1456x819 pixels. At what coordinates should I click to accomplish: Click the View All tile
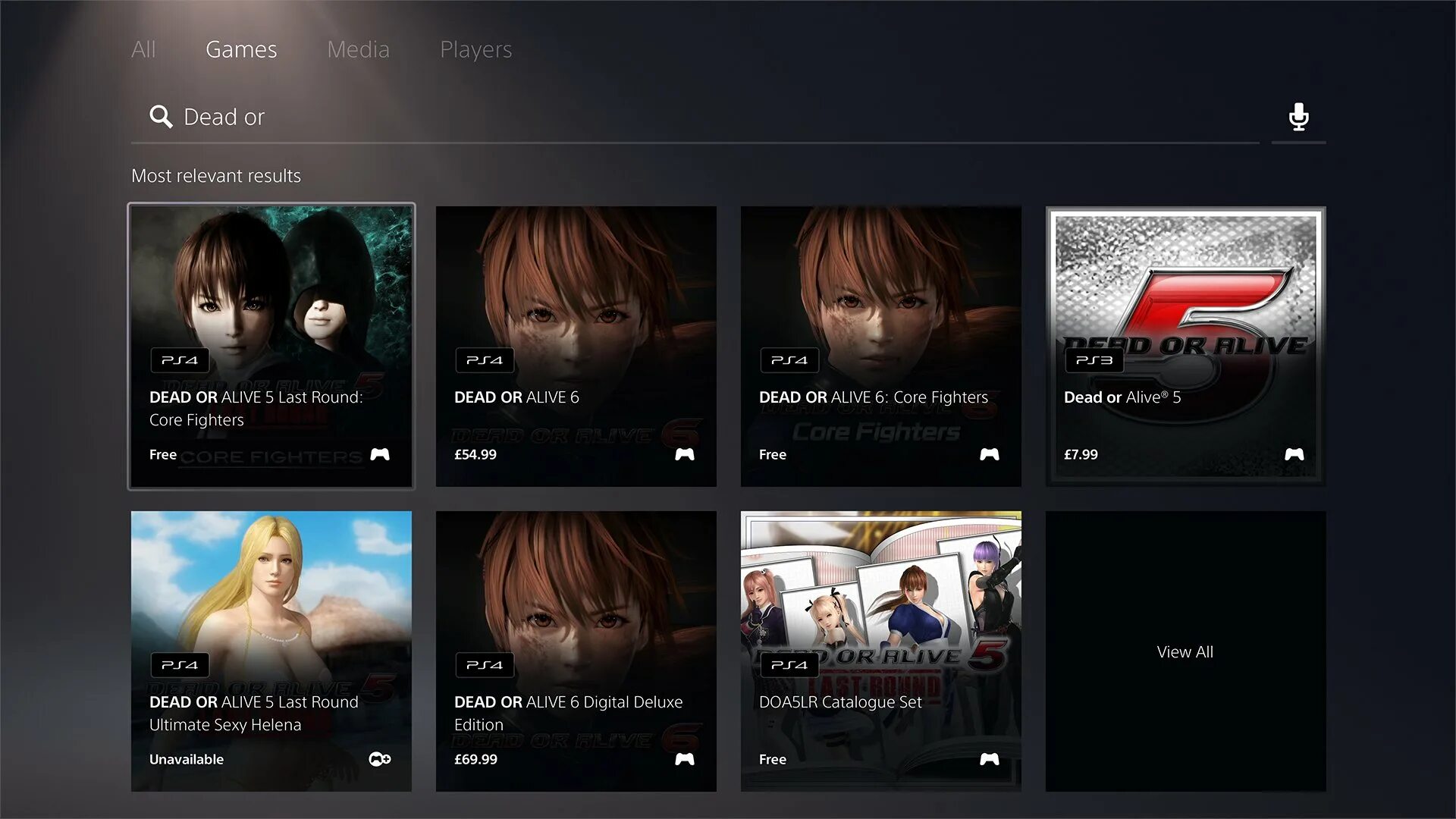[1185, 651]
